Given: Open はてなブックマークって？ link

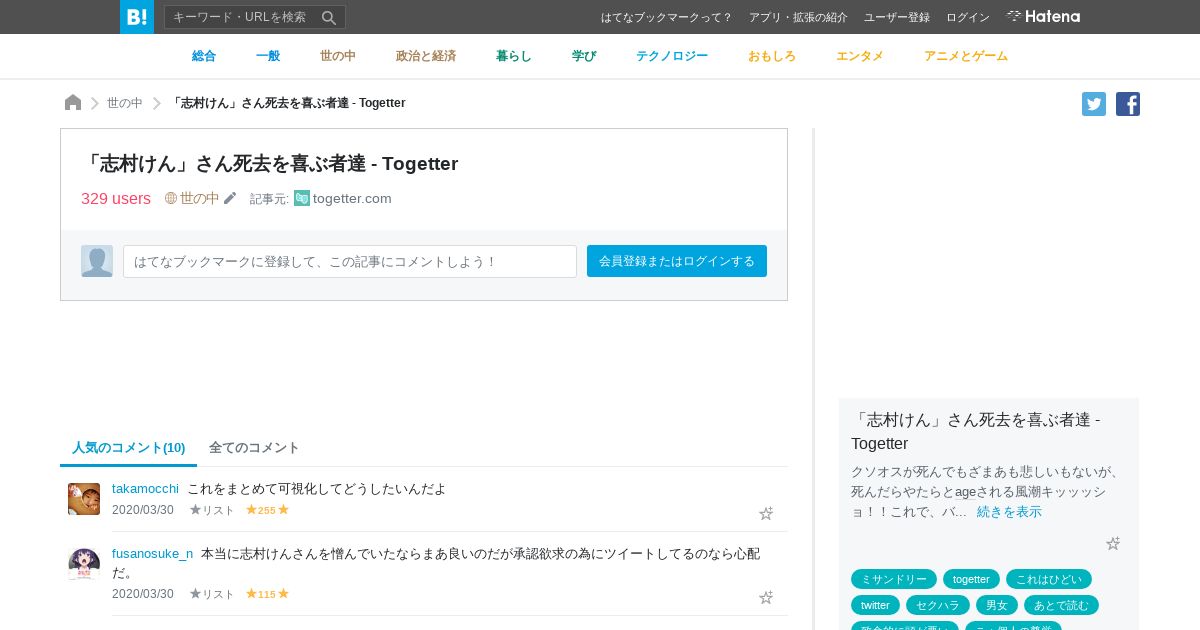Looking at the screenshot, I should click(x=667, y=17).
